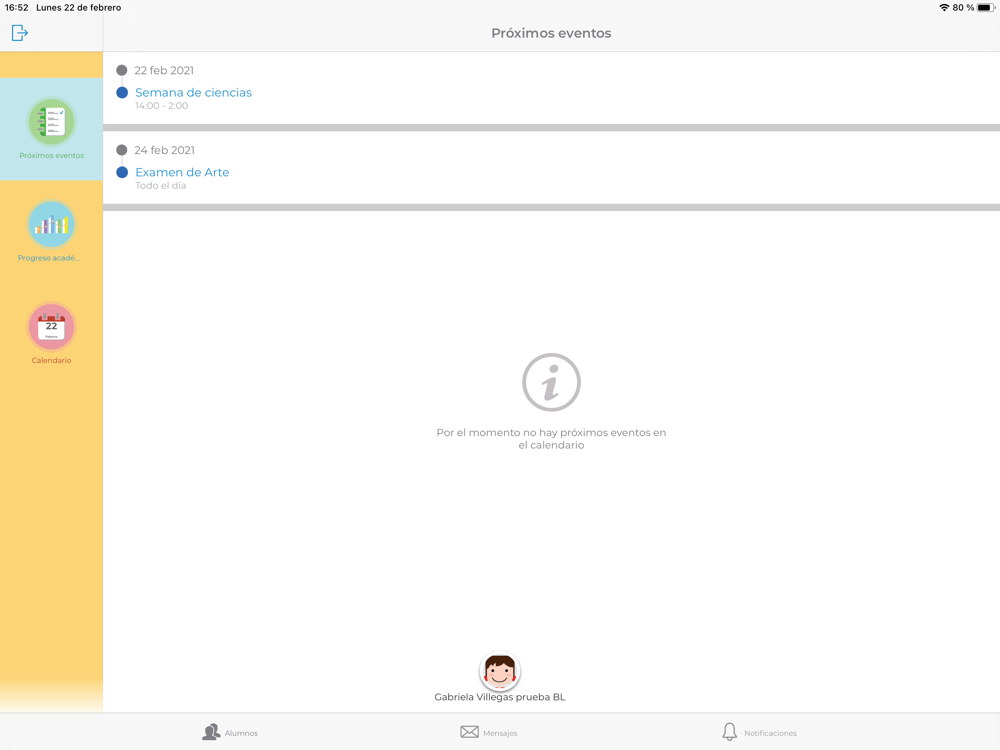Image resolution: width=1000 pixels, height=750 pixels.
Task: Open the Semana de ciencias event
Action: (193, 92)
